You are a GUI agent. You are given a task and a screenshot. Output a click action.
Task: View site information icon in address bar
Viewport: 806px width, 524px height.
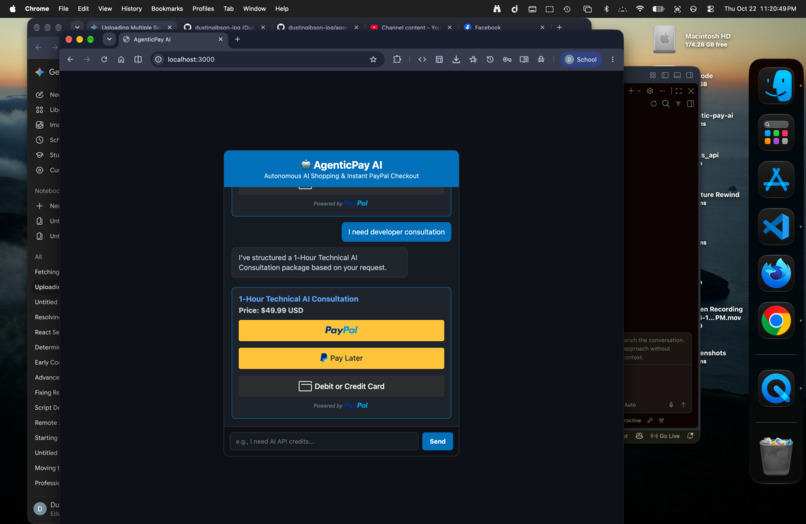tap(158, 60)
